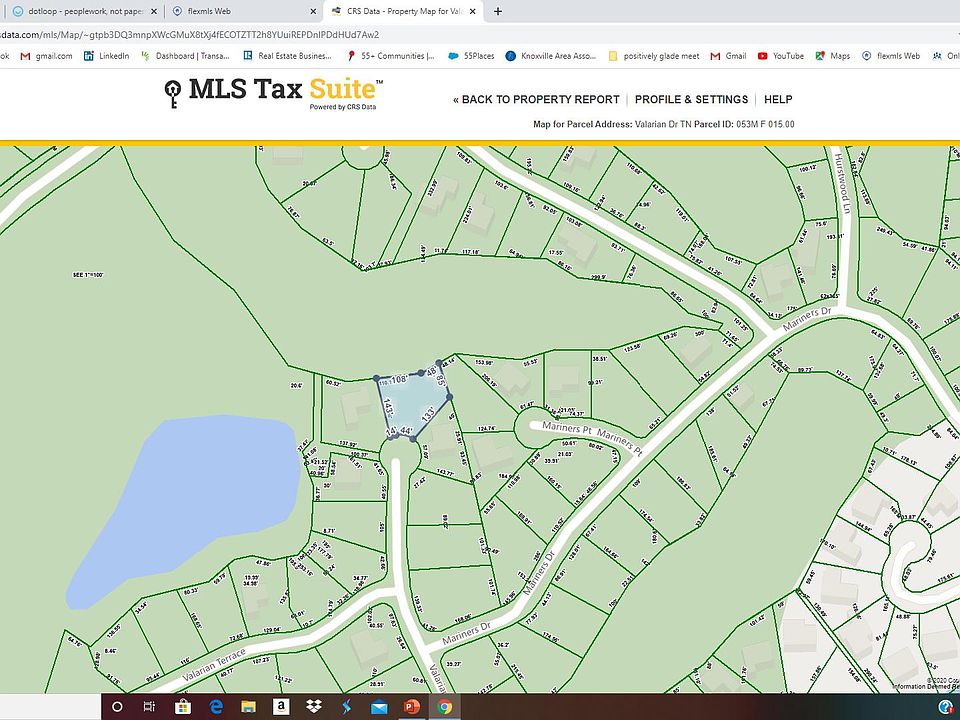Open the Maps bookmark

(833, 56)
